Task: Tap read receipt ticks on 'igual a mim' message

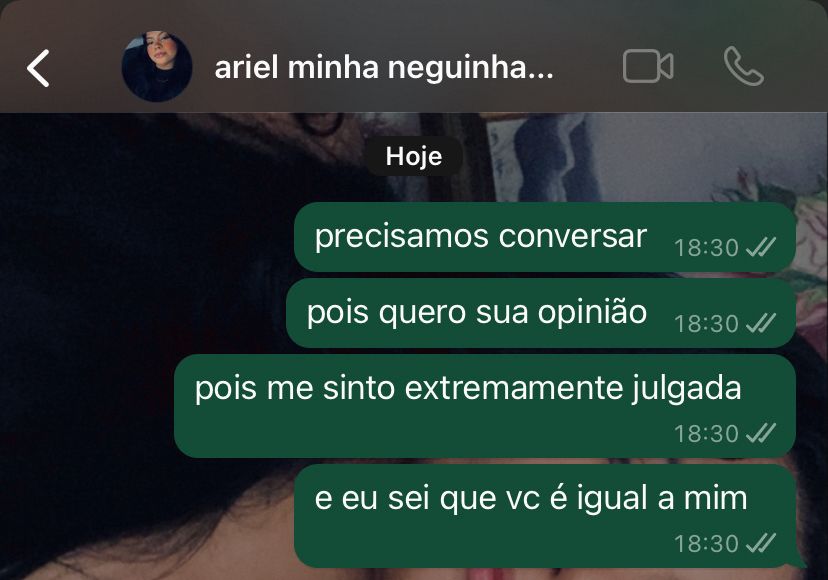Action: click(761, 543)
